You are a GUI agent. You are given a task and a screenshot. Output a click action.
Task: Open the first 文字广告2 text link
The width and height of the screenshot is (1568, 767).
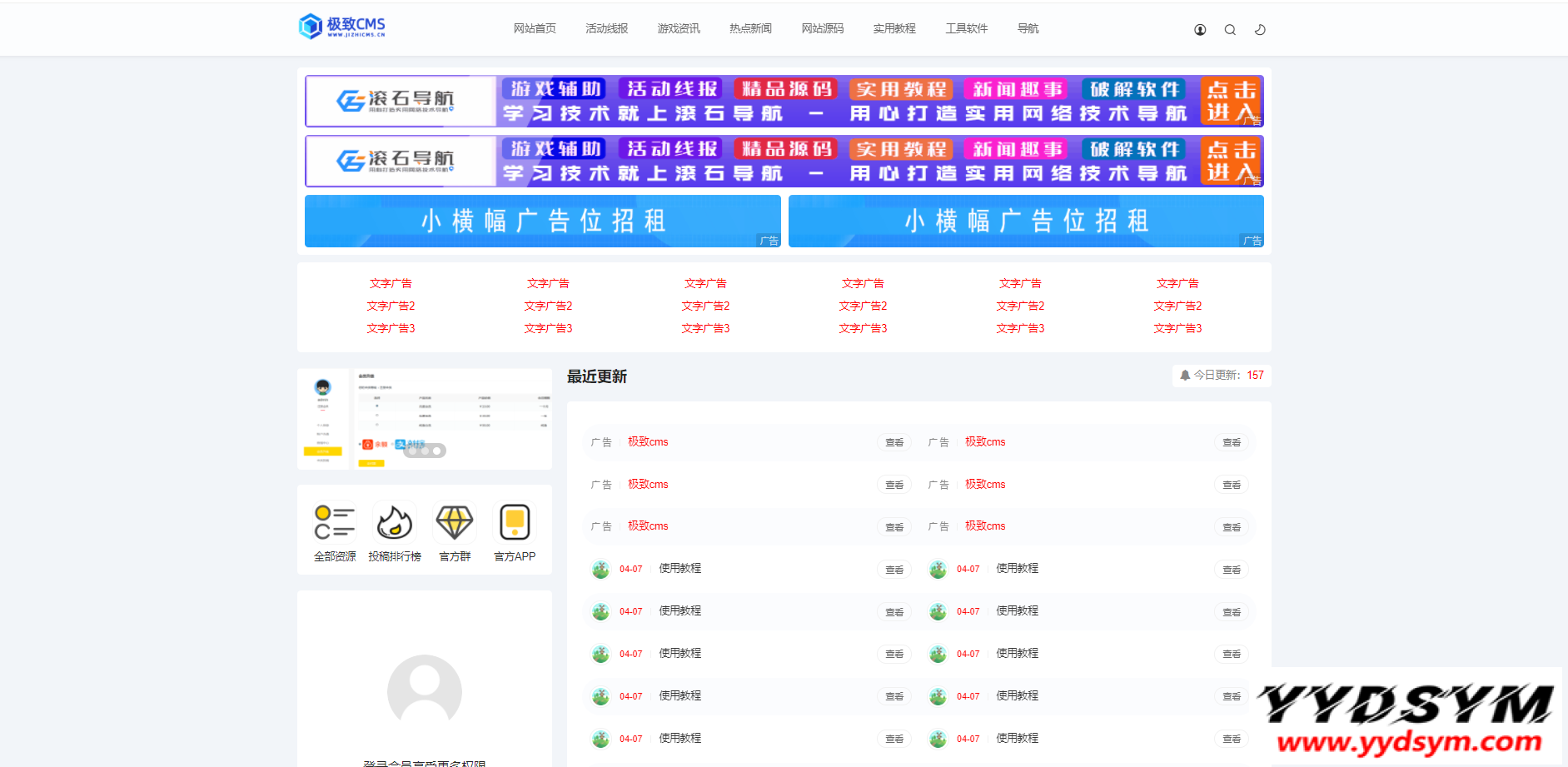(x=391, y=306)
